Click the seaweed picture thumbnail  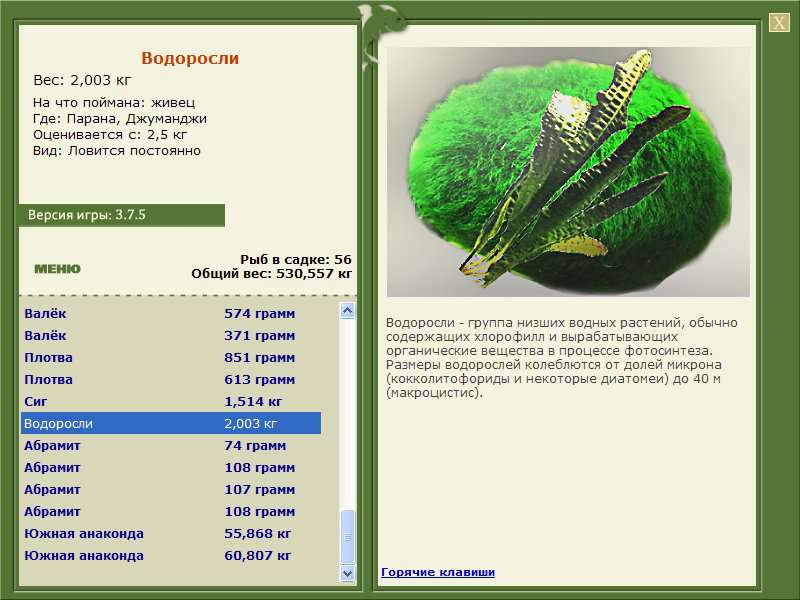pos(568,172)
